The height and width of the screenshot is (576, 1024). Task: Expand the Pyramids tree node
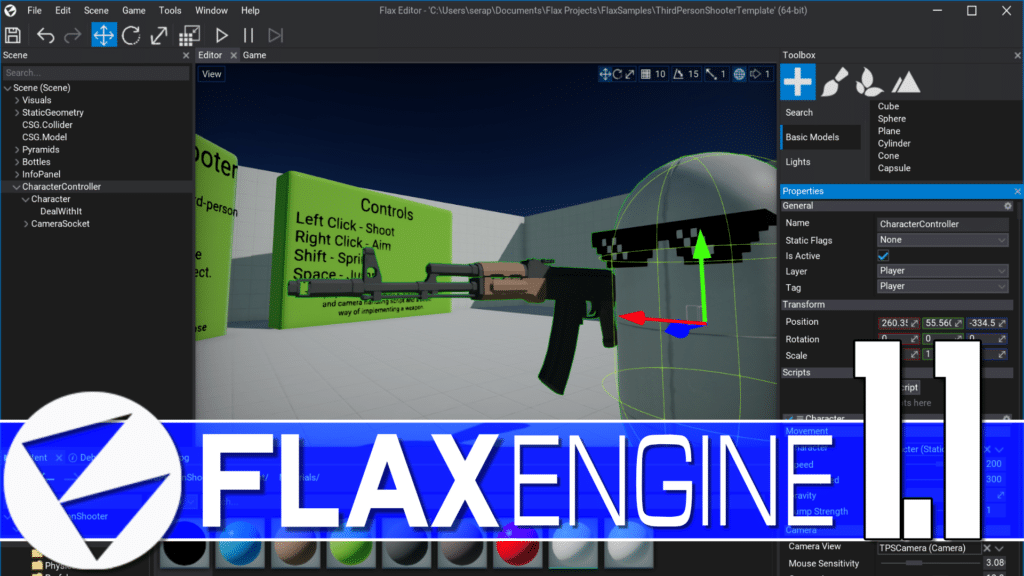point(17,150)
